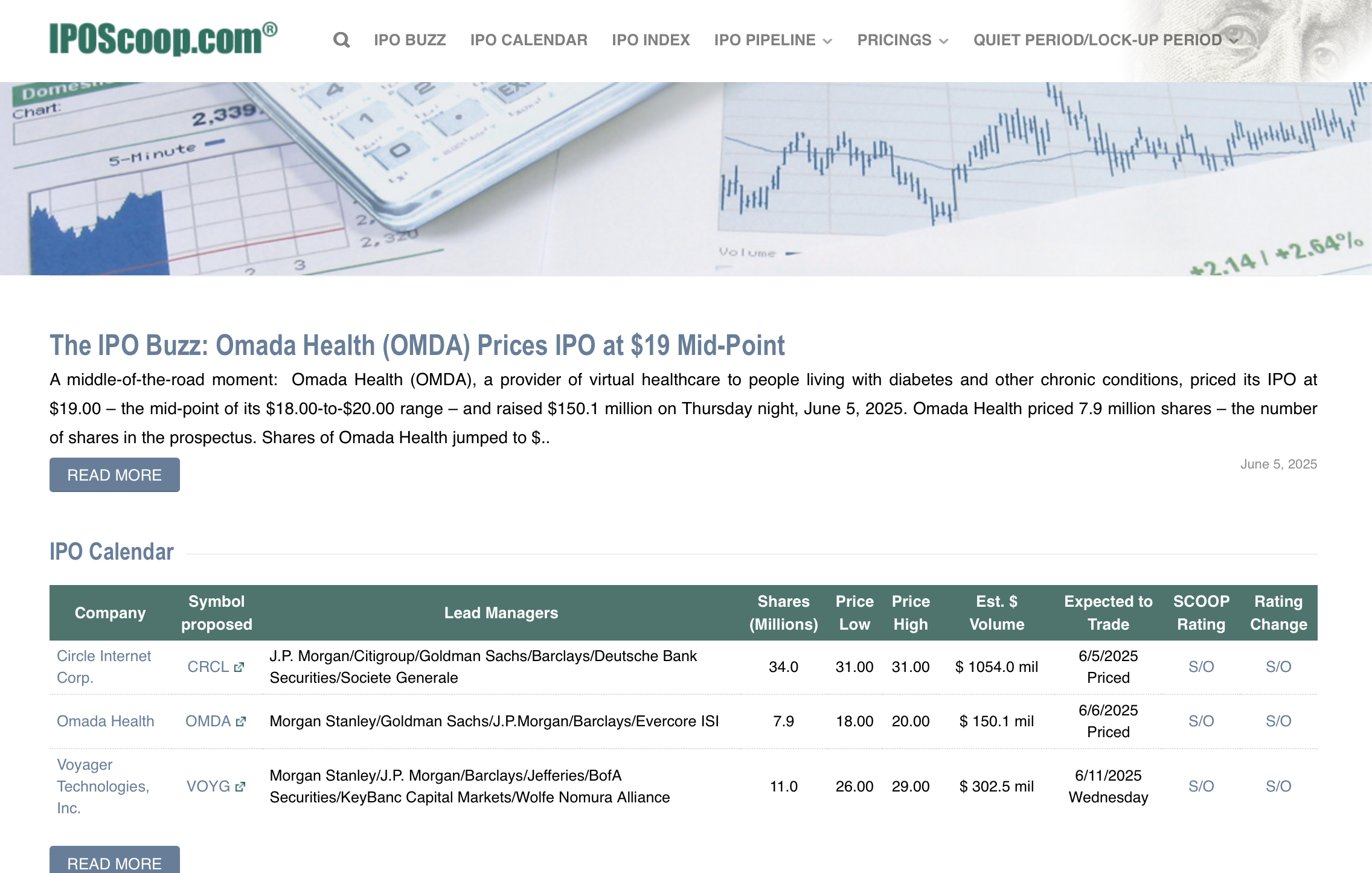Screen dimensions: 1372x873
Task: Click the 29.00 price high cell
Action: point(911,787)
